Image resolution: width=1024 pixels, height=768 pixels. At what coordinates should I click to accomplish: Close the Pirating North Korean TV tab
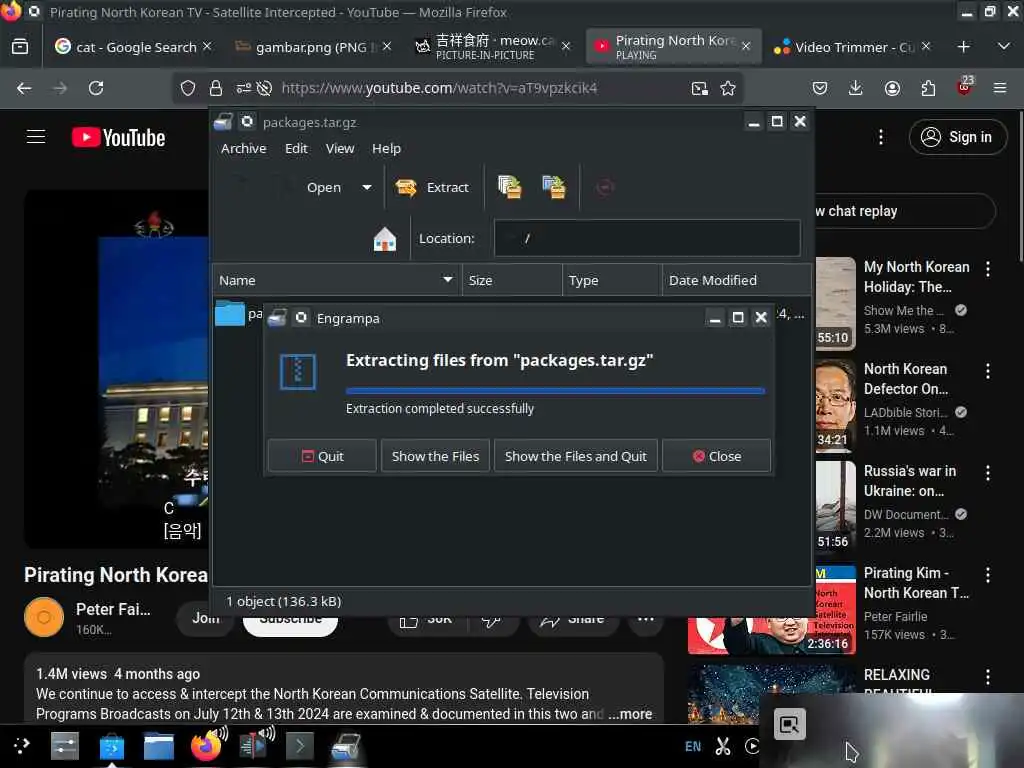pyautogui.click(x=746, y=46)
